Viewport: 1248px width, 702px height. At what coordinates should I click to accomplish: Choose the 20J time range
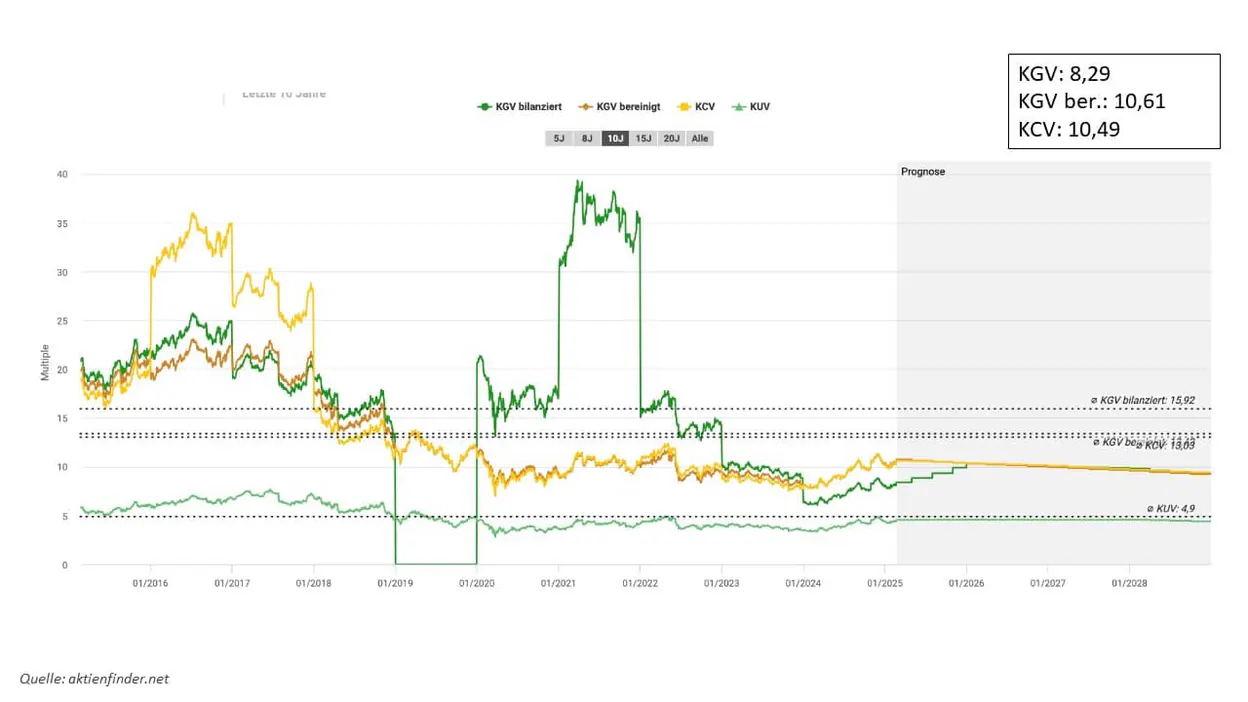pos(671,138)
